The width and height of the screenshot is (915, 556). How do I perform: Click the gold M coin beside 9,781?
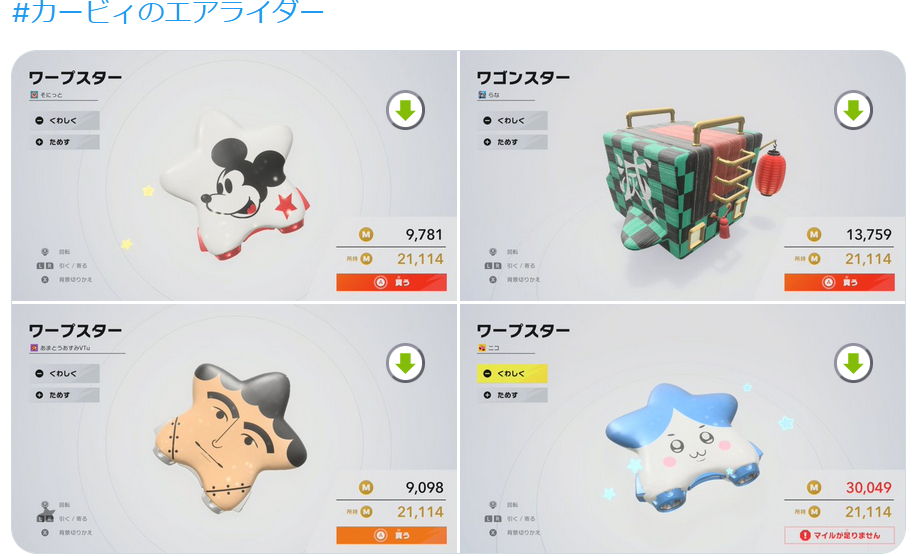point(366,235)
